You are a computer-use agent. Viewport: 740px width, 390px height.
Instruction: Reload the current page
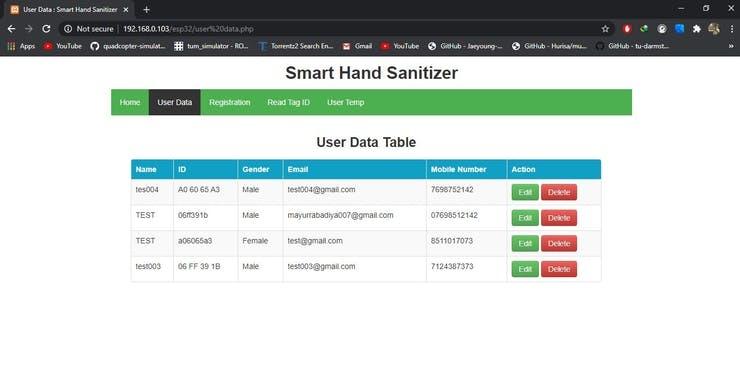point(46,29)
